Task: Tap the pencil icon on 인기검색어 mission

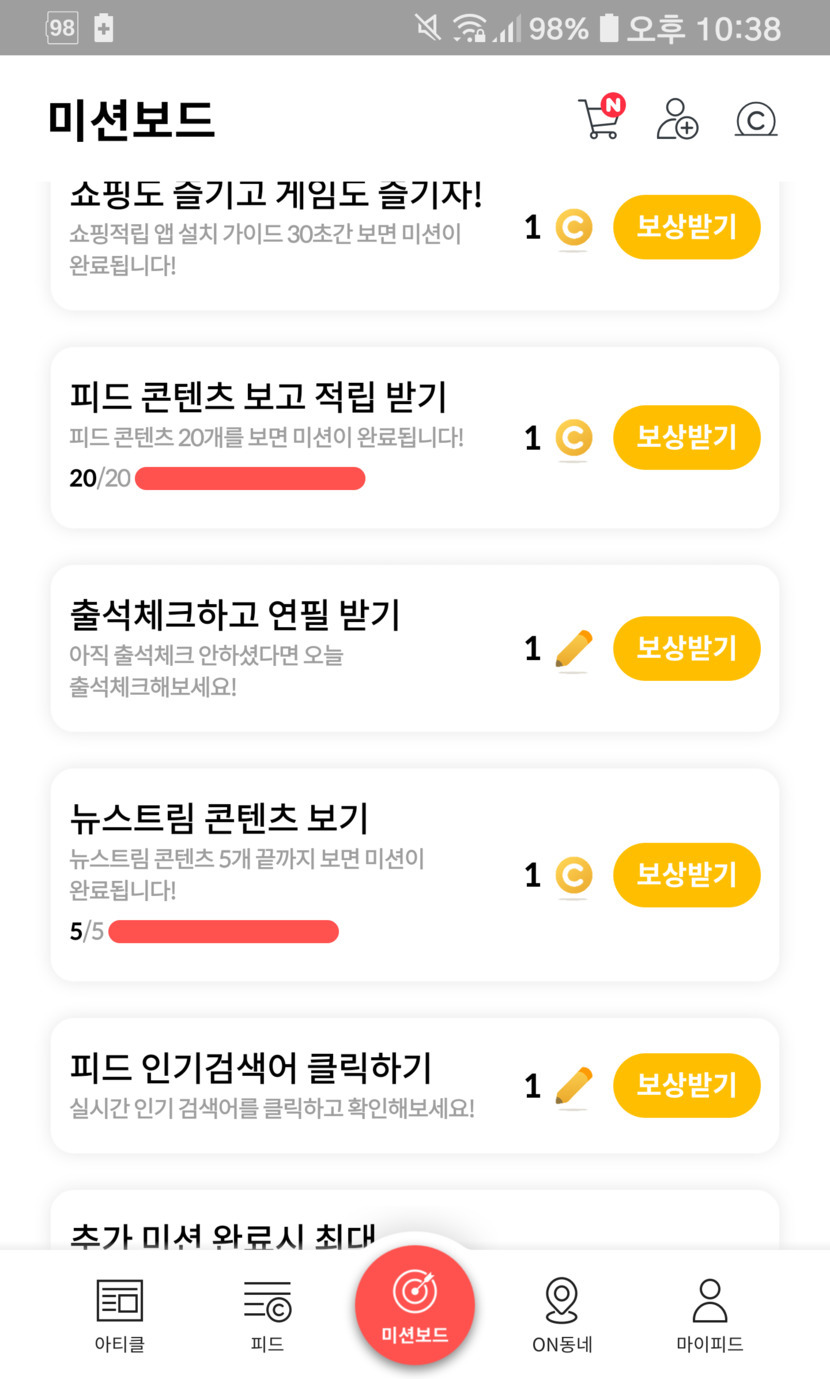Action: tap(573, 1086)
